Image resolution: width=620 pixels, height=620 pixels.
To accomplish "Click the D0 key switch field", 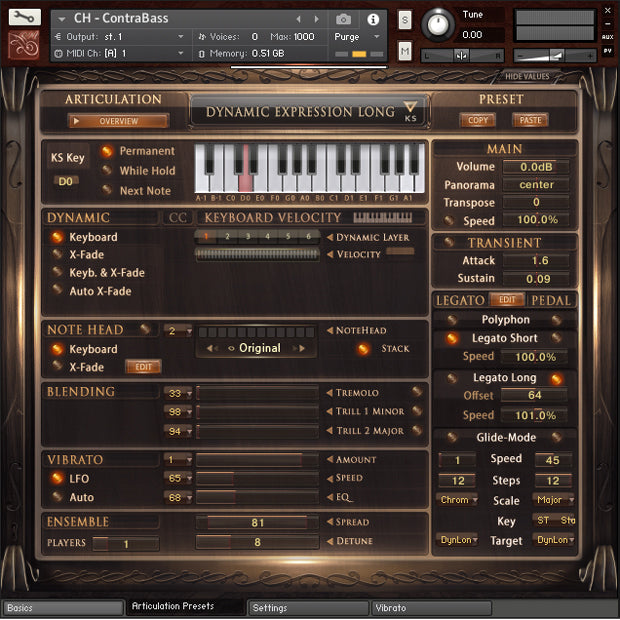I will click(67, 181).
